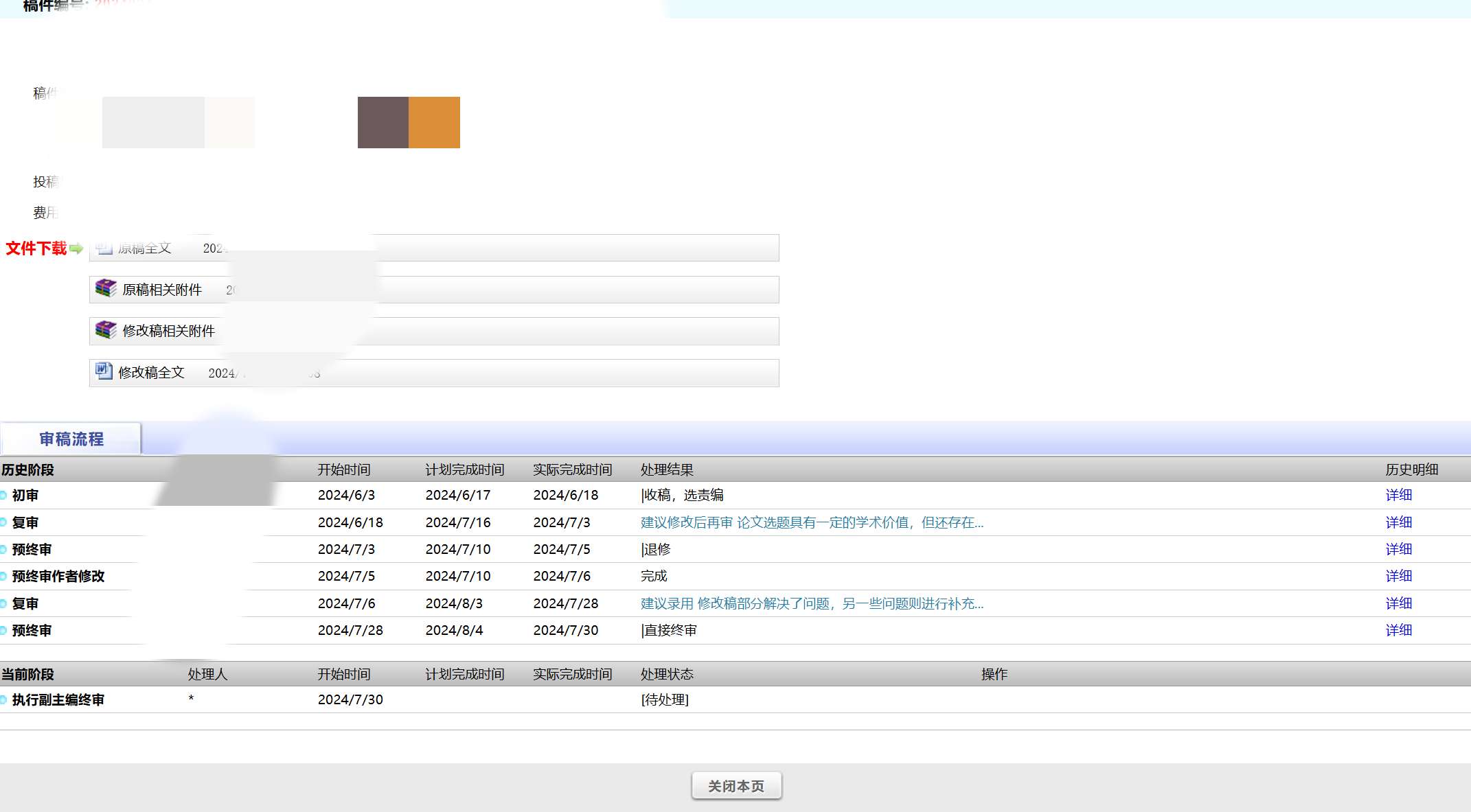The height and width of the screenshot is (812, 1471).
Task: Click the archive icon for 修改稿相关附件
Action: 106,330
